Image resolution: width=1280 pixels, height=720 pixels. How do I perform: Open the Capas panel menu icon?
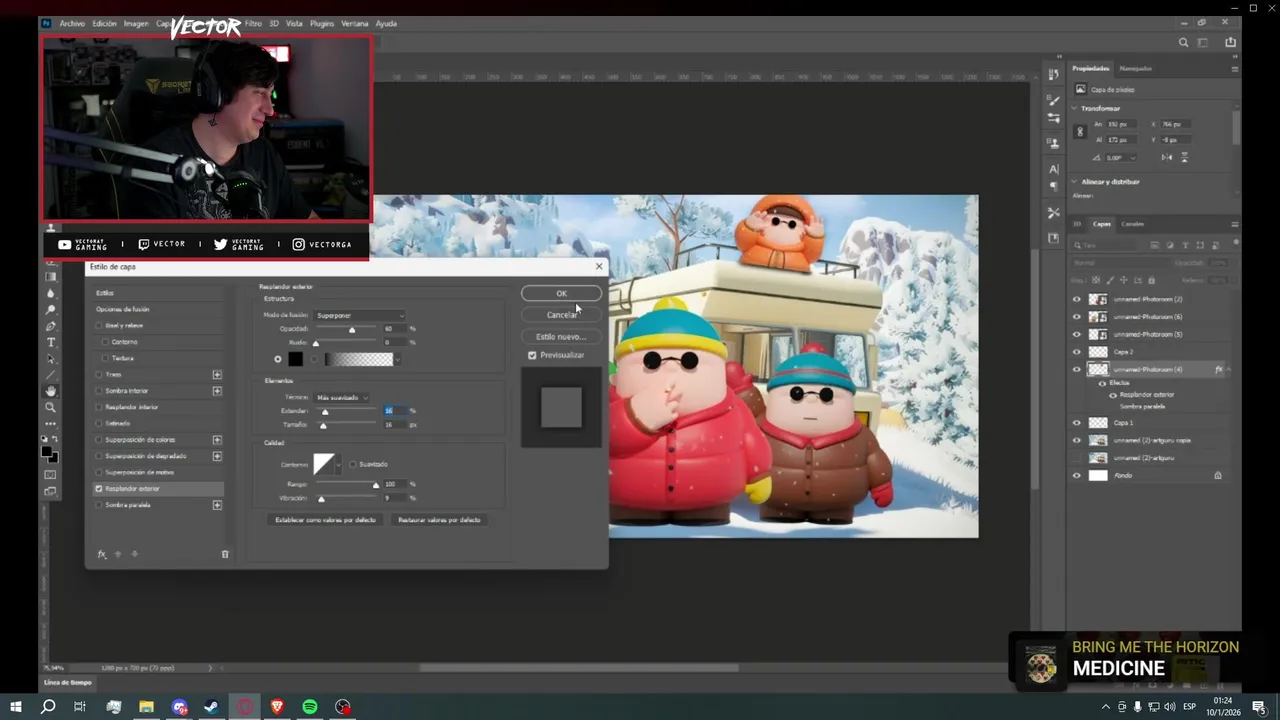point(1234,224)
